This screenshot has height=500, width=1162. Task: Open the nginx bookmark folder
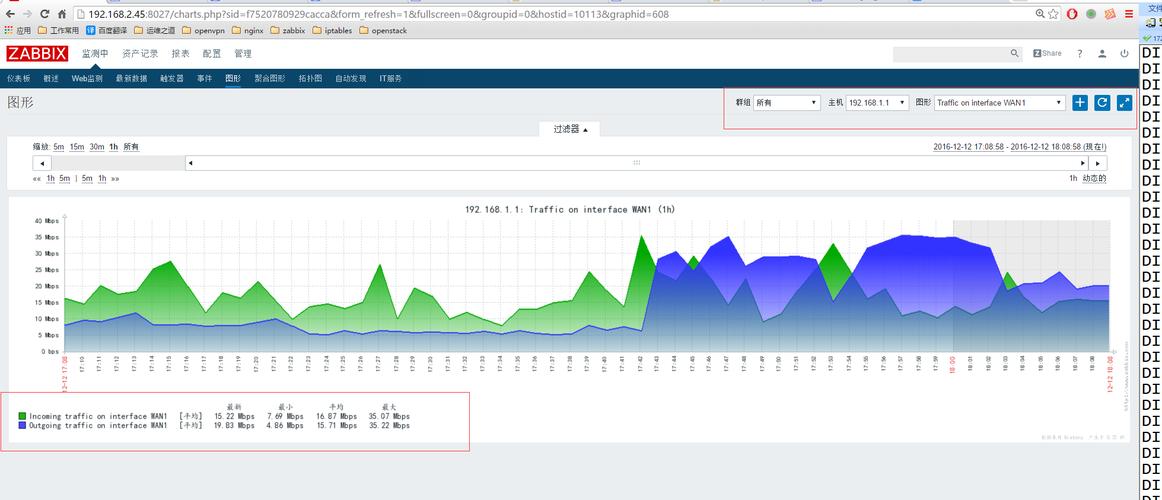click(248, 31)
